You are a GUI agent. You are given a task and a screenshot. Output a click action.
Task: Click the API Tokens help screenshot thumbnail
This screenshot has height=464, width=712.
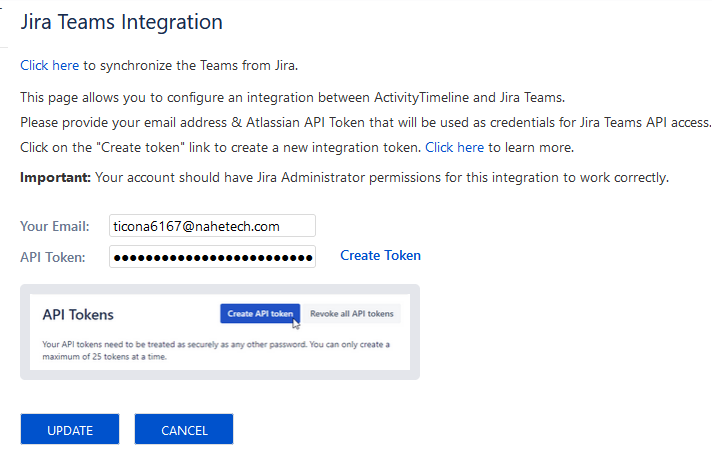pos(220,332)
